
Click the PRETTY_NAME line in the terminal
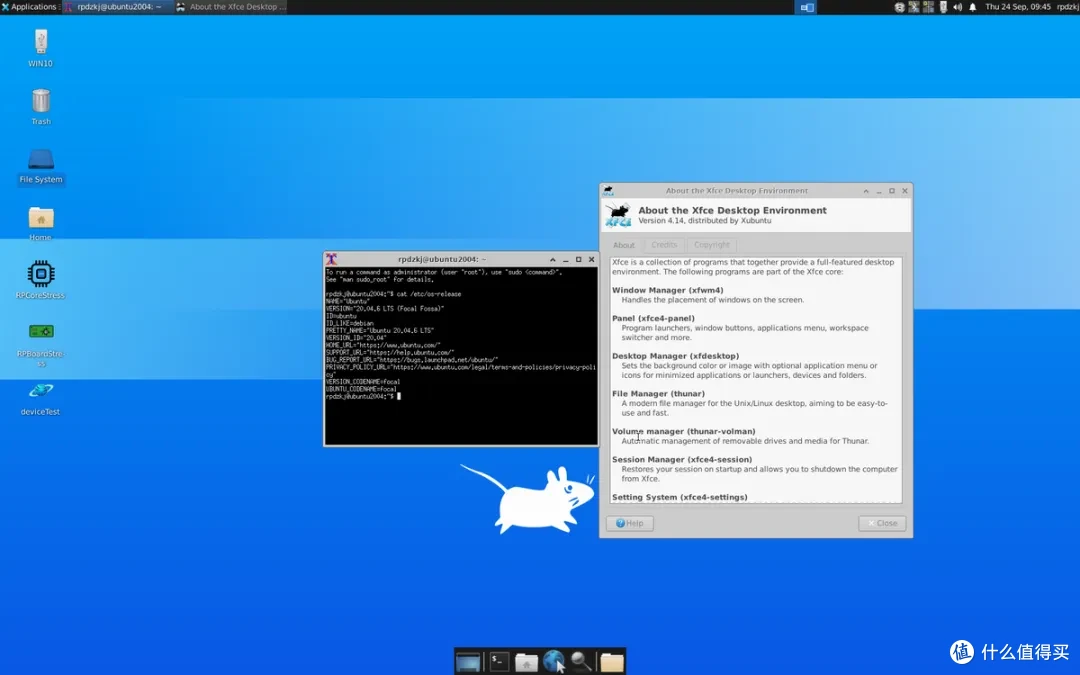(380, 331)
